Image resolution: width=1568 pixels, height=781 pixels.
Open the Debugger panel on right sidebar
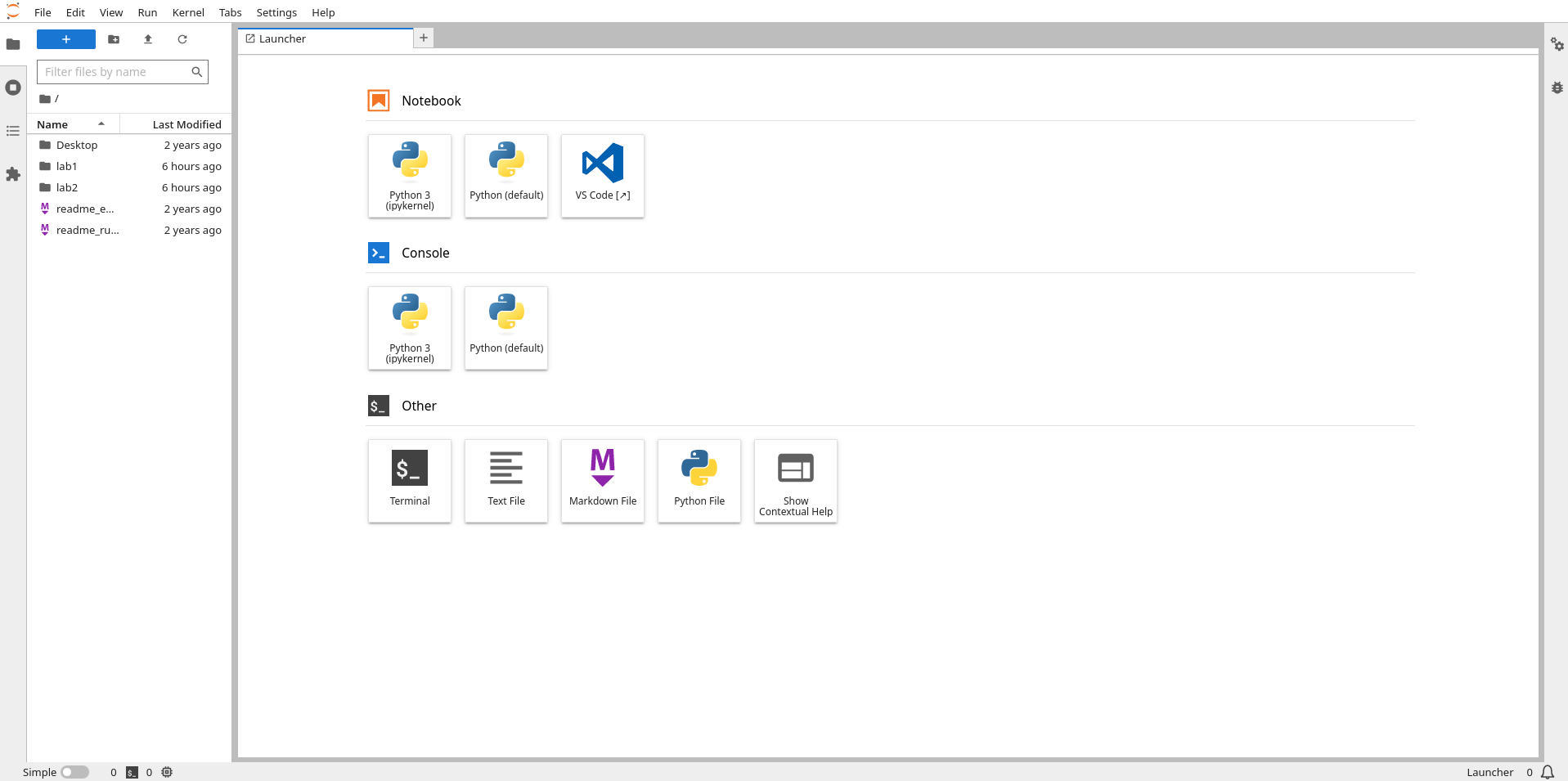pos(1557,88)
